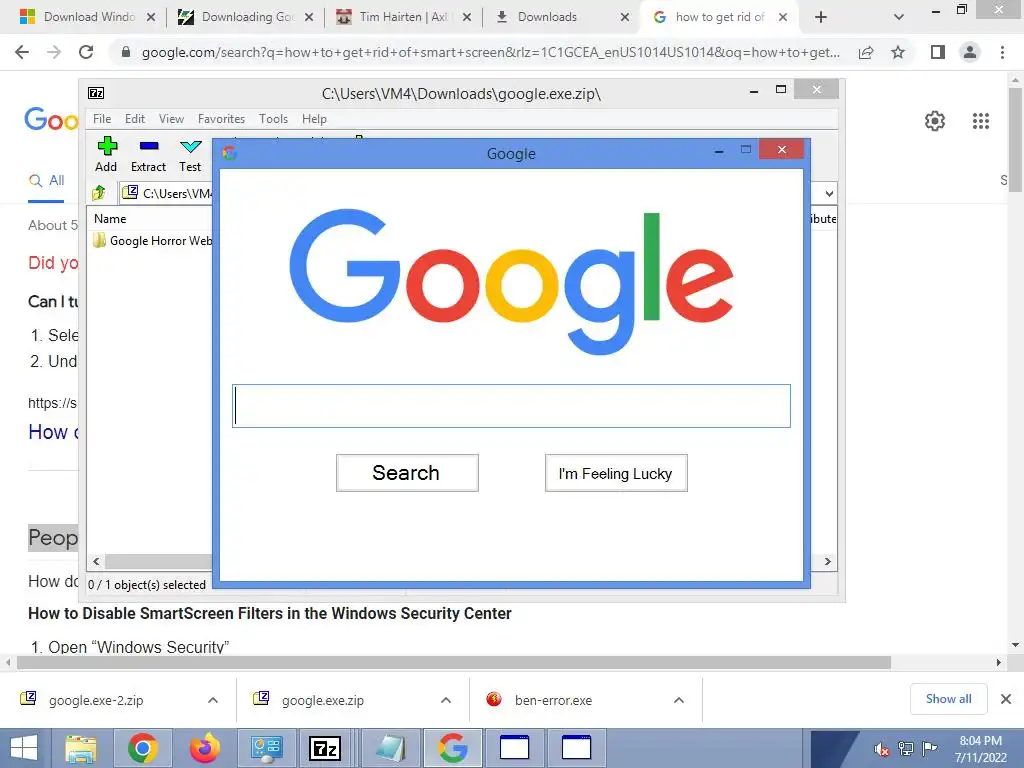The height and width of the screenshot is (768, 1024).
Task: Click 7-Zip Name column header
Action: point(110,219)
